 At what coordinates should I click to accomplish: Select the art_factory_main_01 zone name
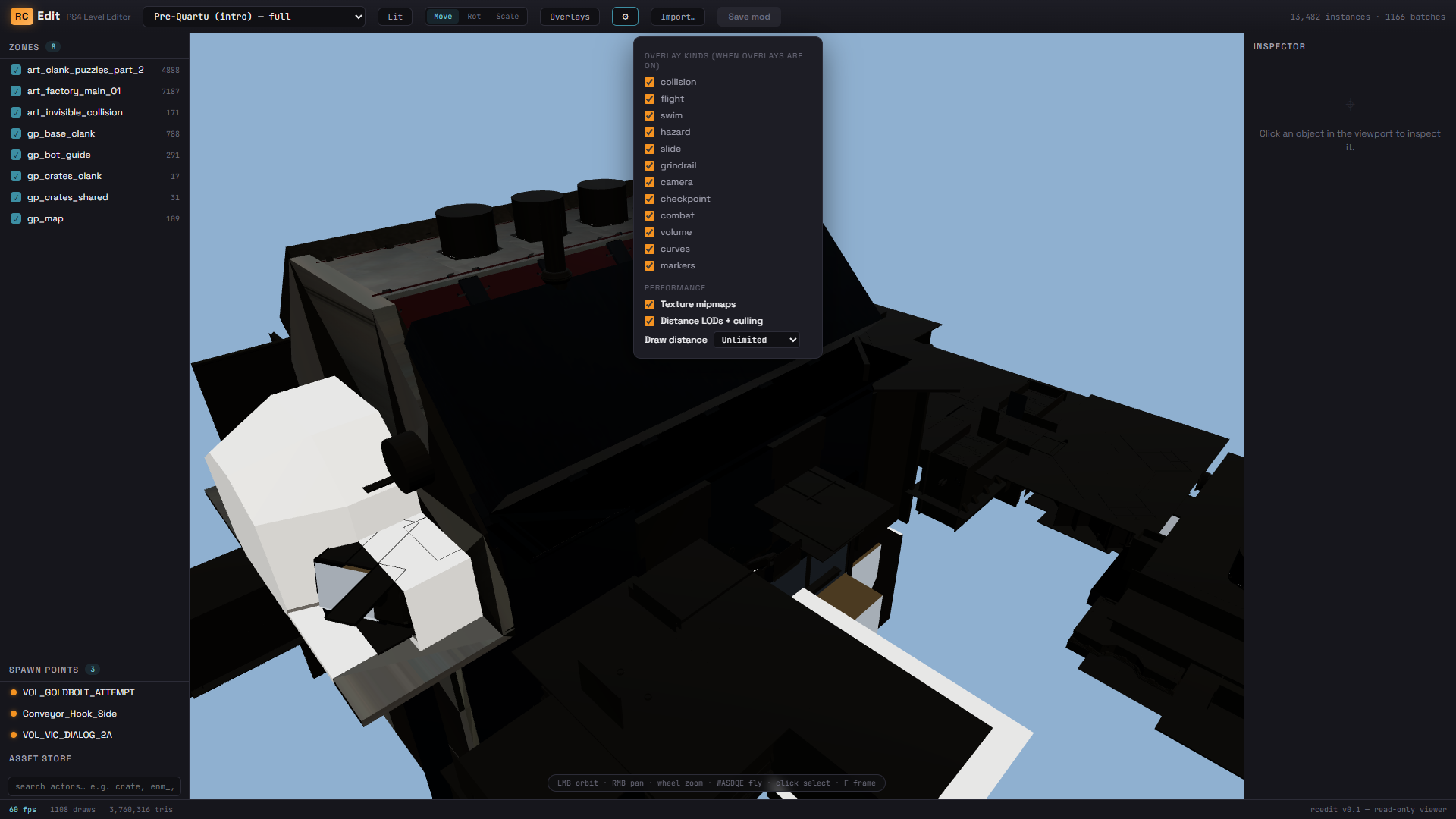(x=74, y=91)
